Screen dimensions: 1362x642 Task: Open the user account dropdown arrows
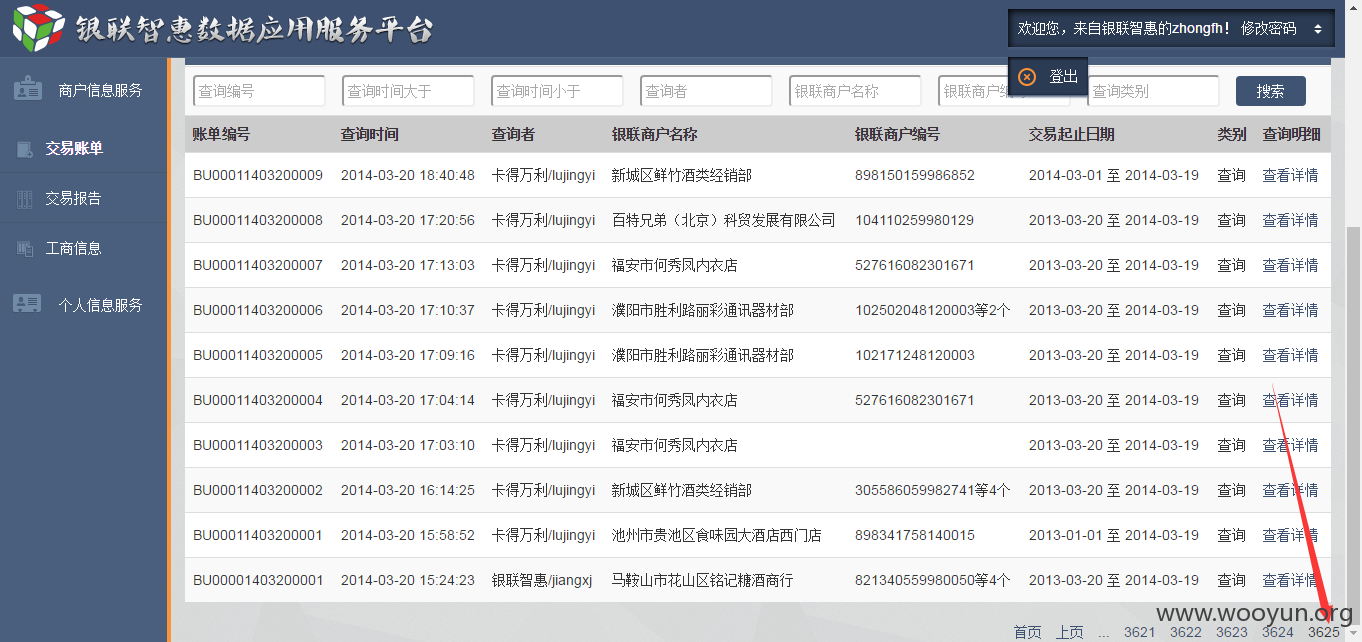[1317, 29]
